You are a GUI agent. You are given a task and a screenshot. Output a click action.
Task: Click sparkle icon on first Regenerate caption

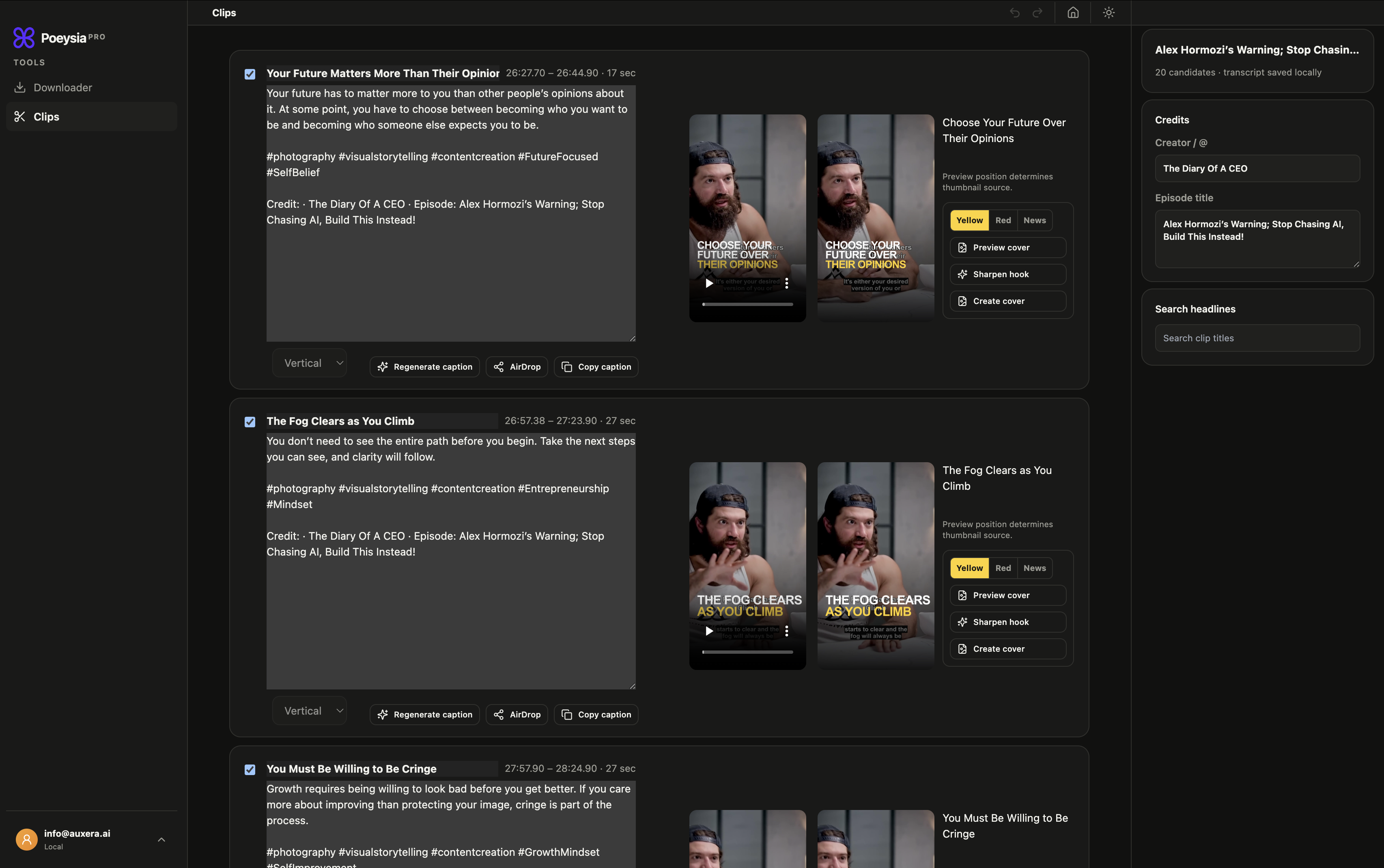click(x=383, y=367)
